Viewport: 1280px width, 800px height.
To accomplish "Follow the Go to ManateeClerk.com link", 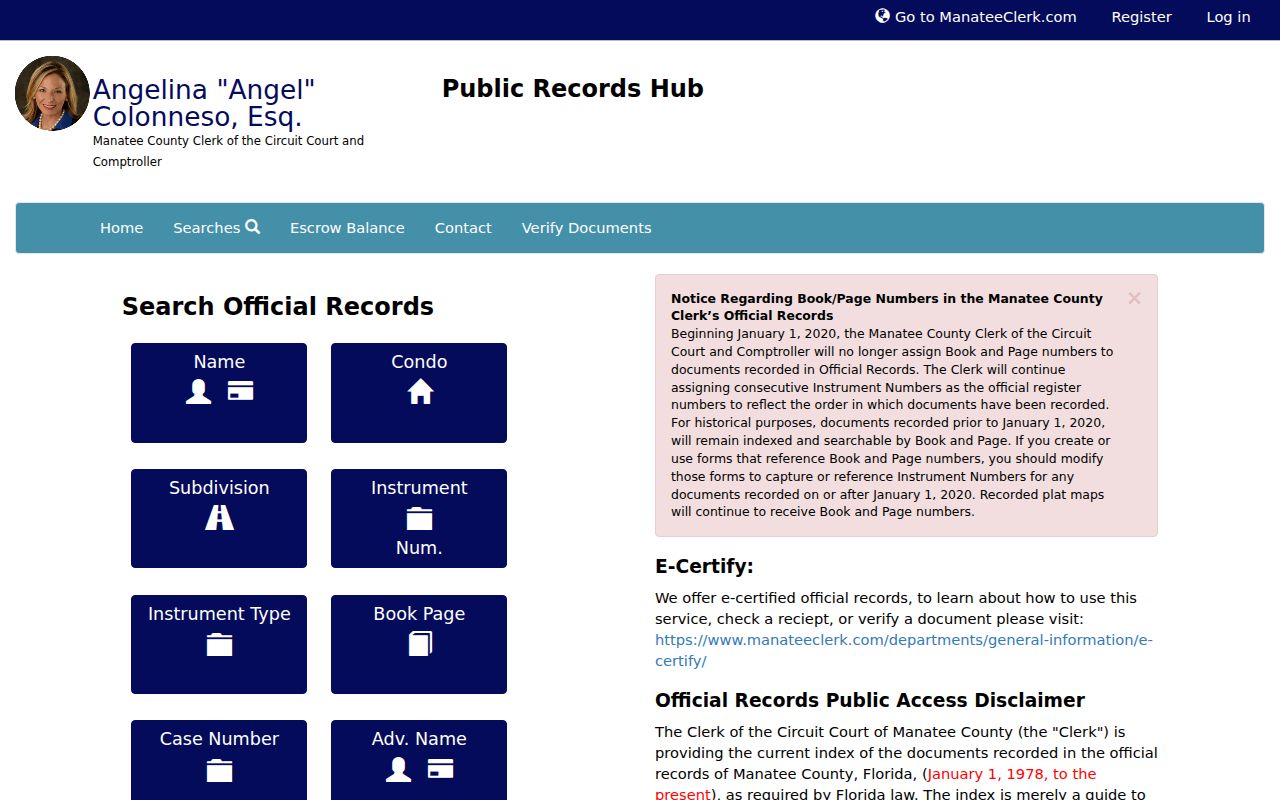I will (976, 17).
